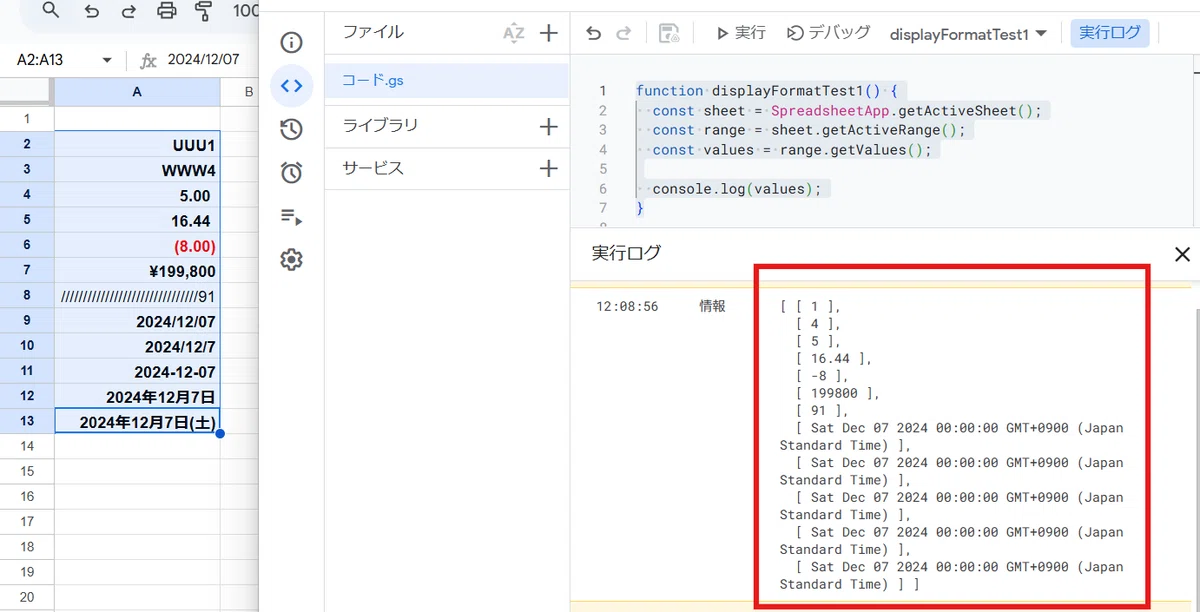Open project history clock icon
The image size is (1200, 612).
291,129
